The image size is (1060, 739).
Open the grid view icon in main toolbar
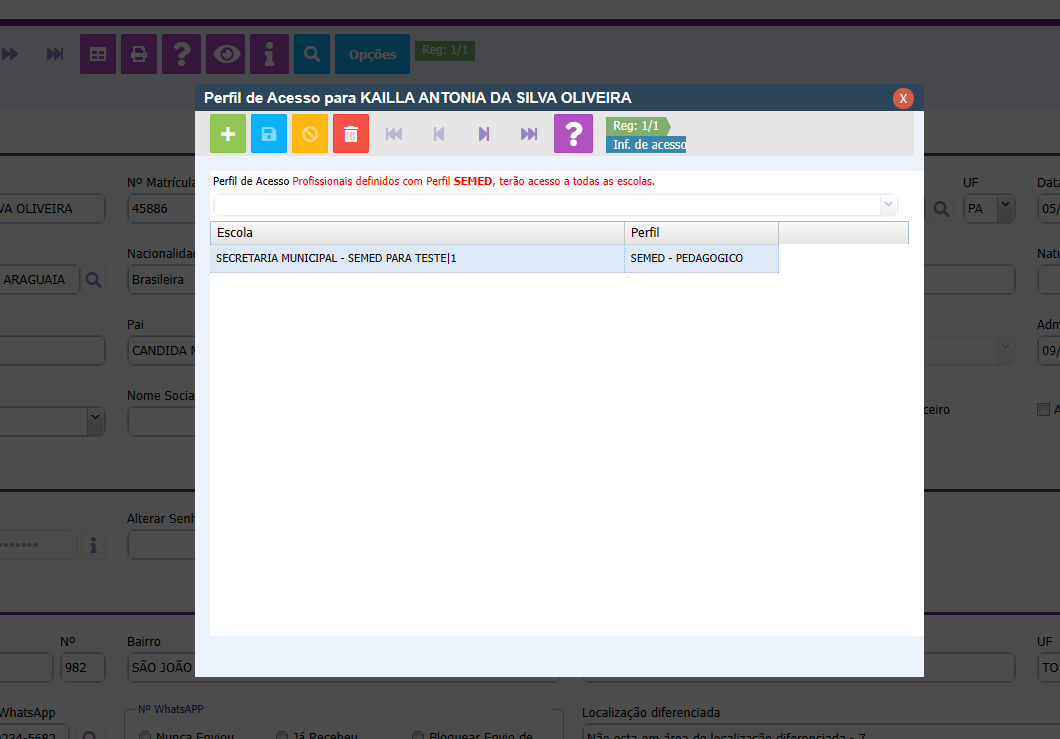pyautogui.click(x=98, y=54)
